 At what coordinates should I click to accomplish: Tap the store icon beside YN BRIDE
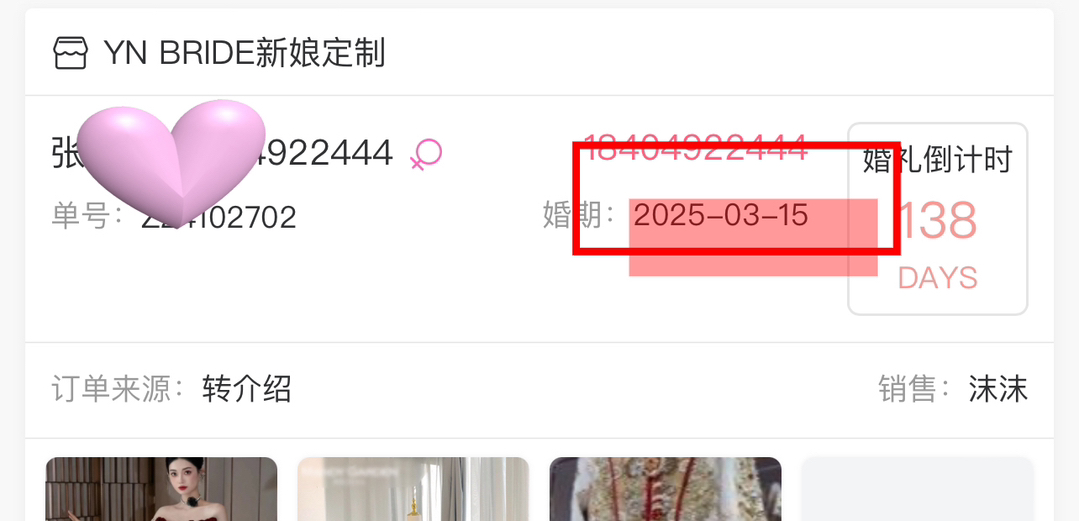[70, 53]
